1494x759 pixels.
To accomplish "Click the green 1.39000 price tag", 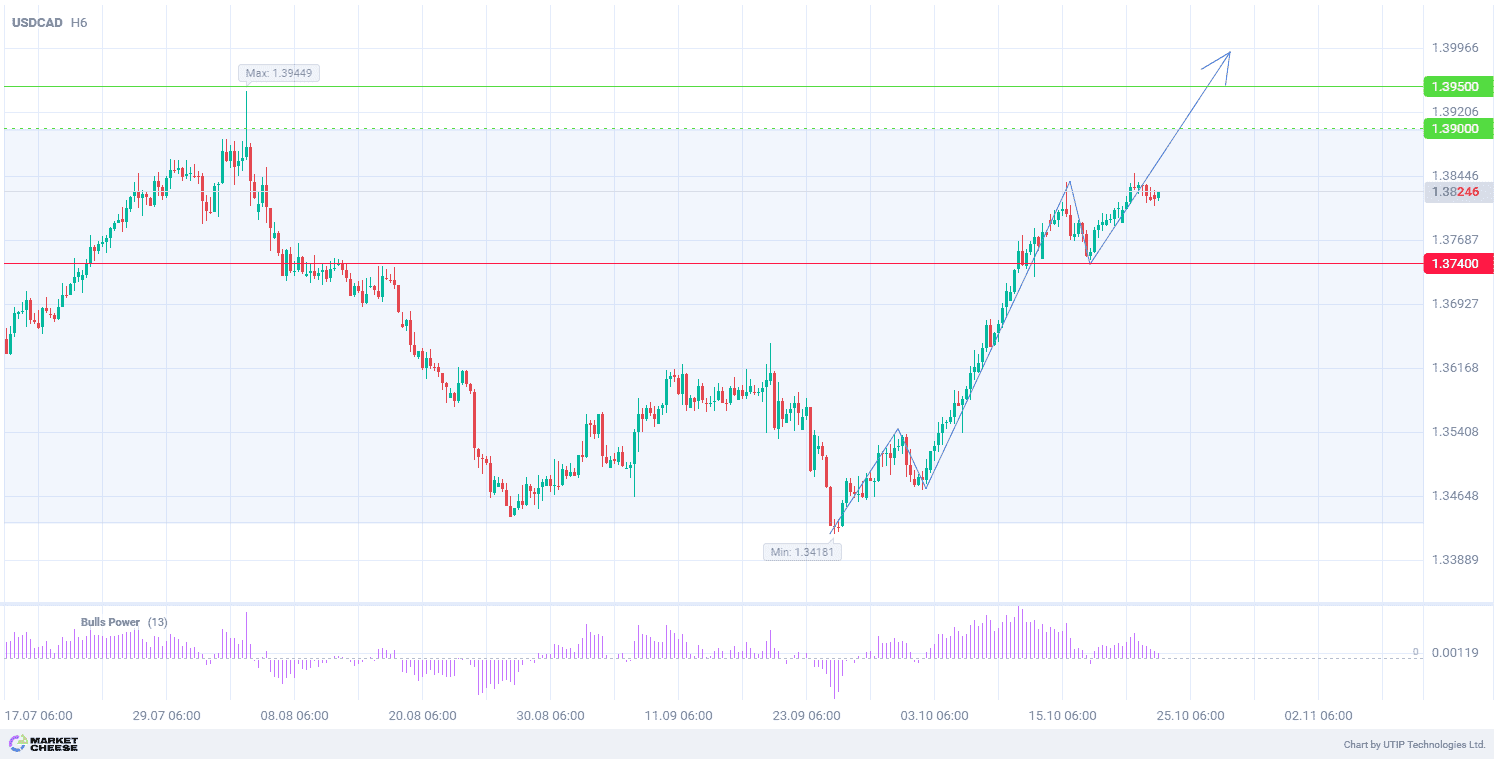I will [1455, 129].
